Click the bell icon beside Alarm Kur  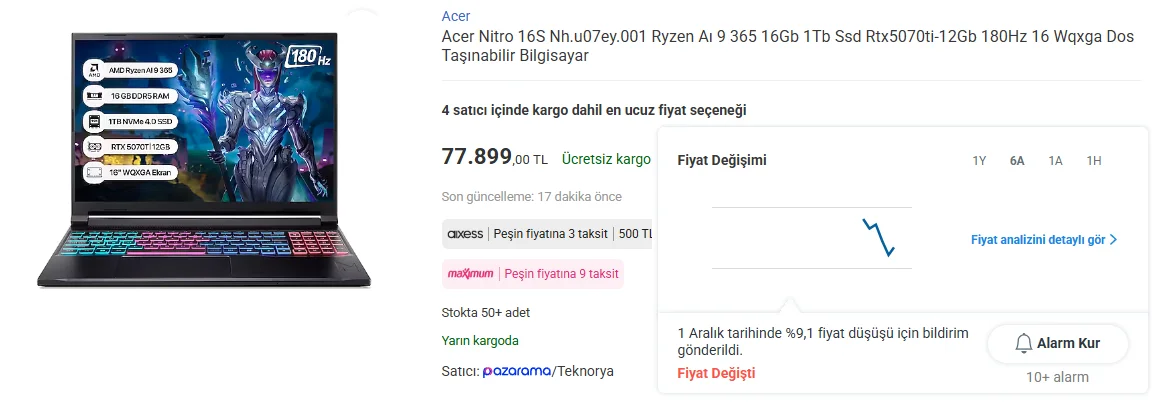click(x=1023, y=344)
